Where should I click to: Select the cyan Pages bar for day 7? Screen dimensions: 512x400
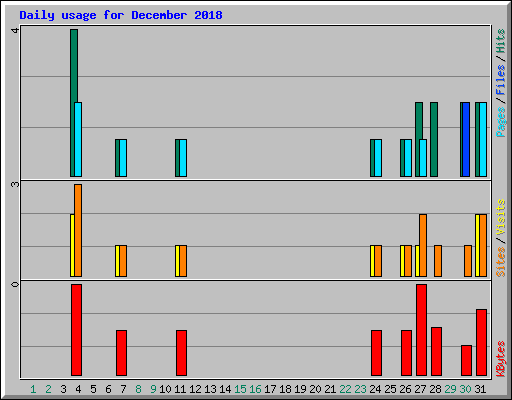pyautogui.click(x=123, y=158)
